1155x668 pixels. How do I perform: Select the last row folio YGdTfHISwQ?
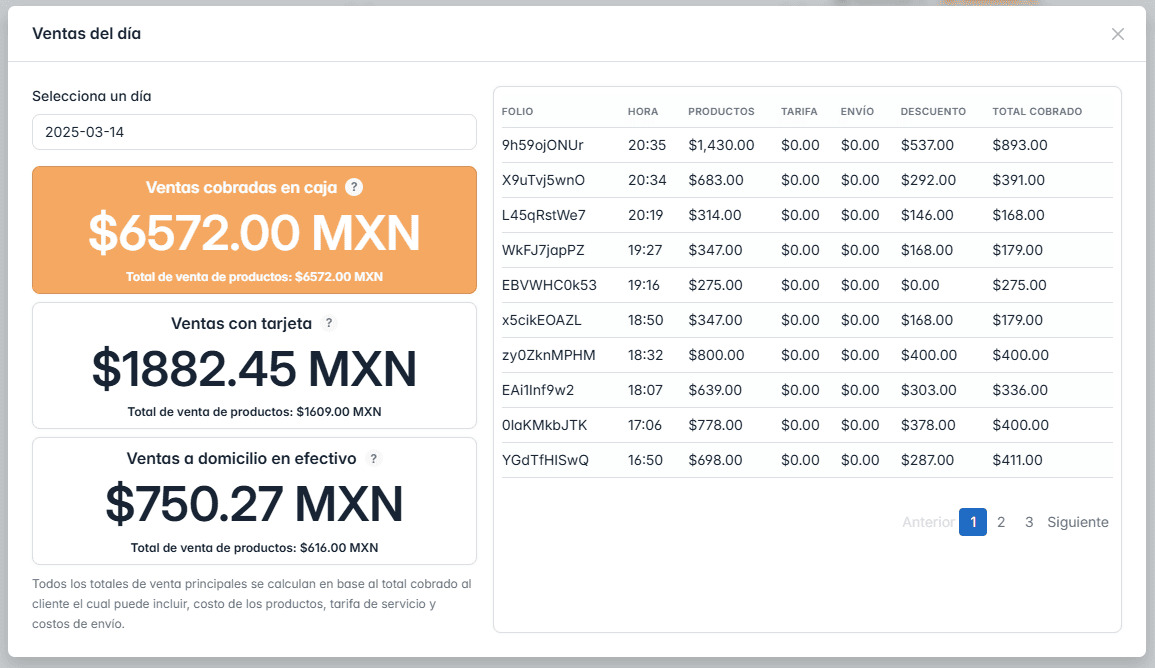click(x=545, y=460)
